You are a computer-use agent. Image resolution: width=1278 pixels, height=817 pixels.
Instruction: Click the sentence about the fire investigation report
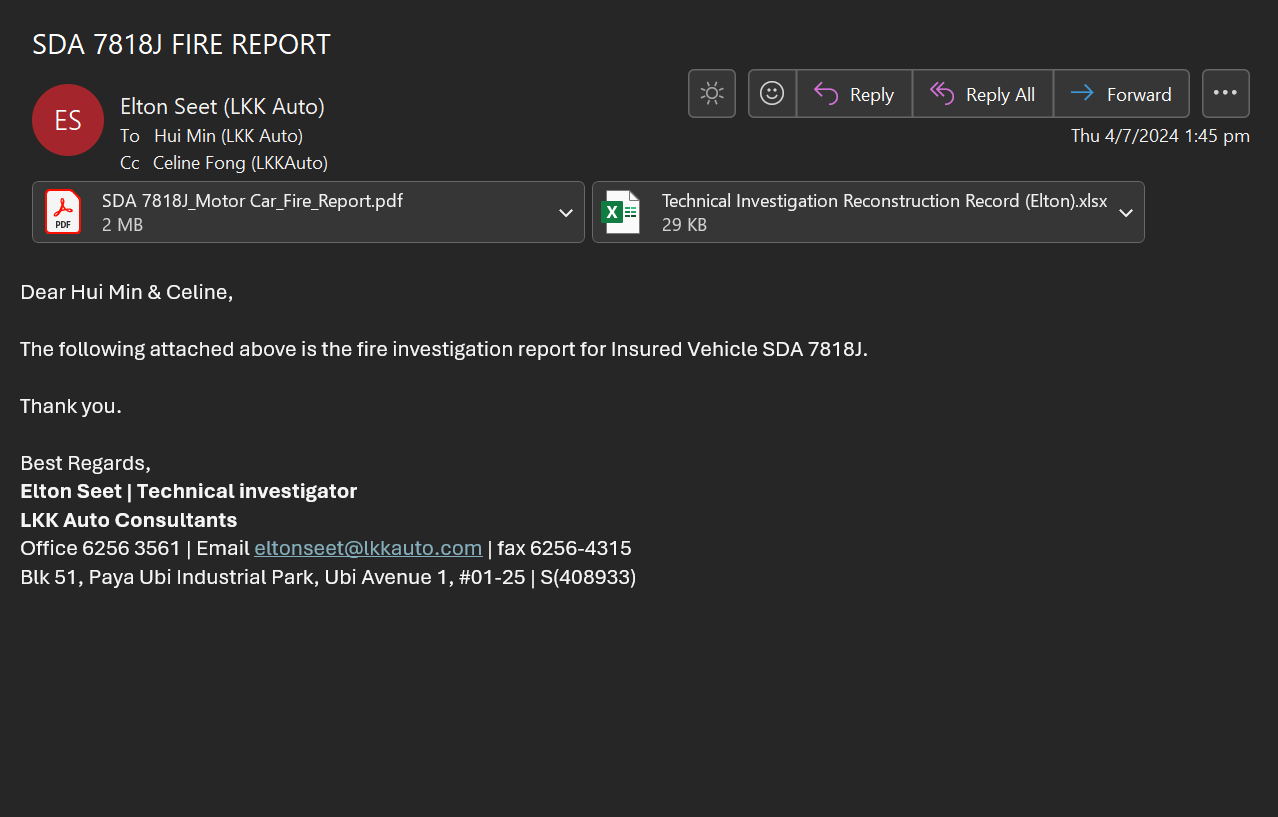point(443,350)
